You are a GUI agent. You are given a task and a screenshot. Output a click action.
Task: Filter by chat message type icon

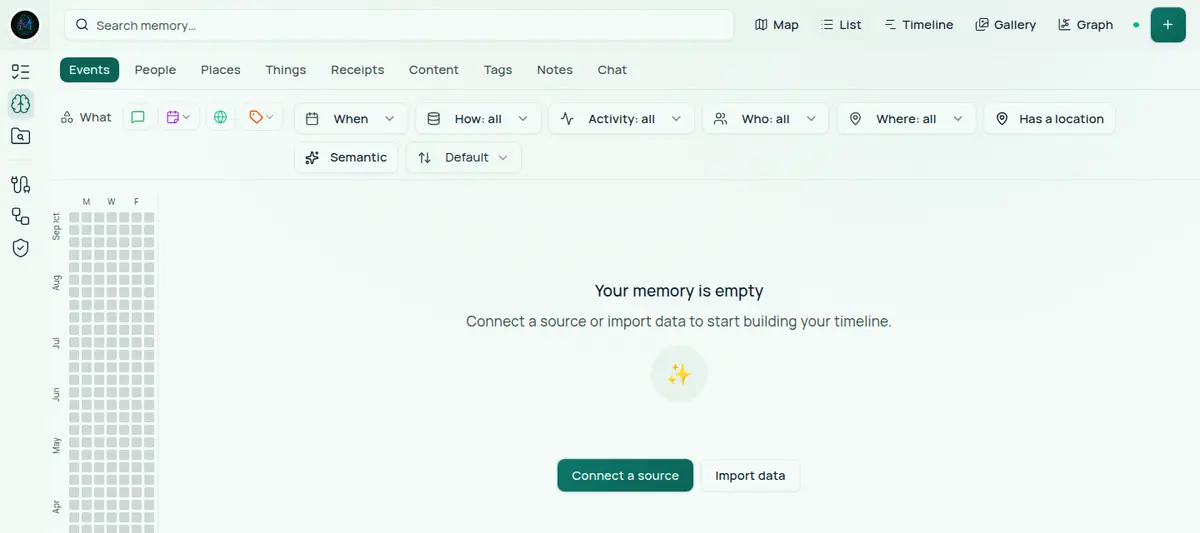(138, 118)
